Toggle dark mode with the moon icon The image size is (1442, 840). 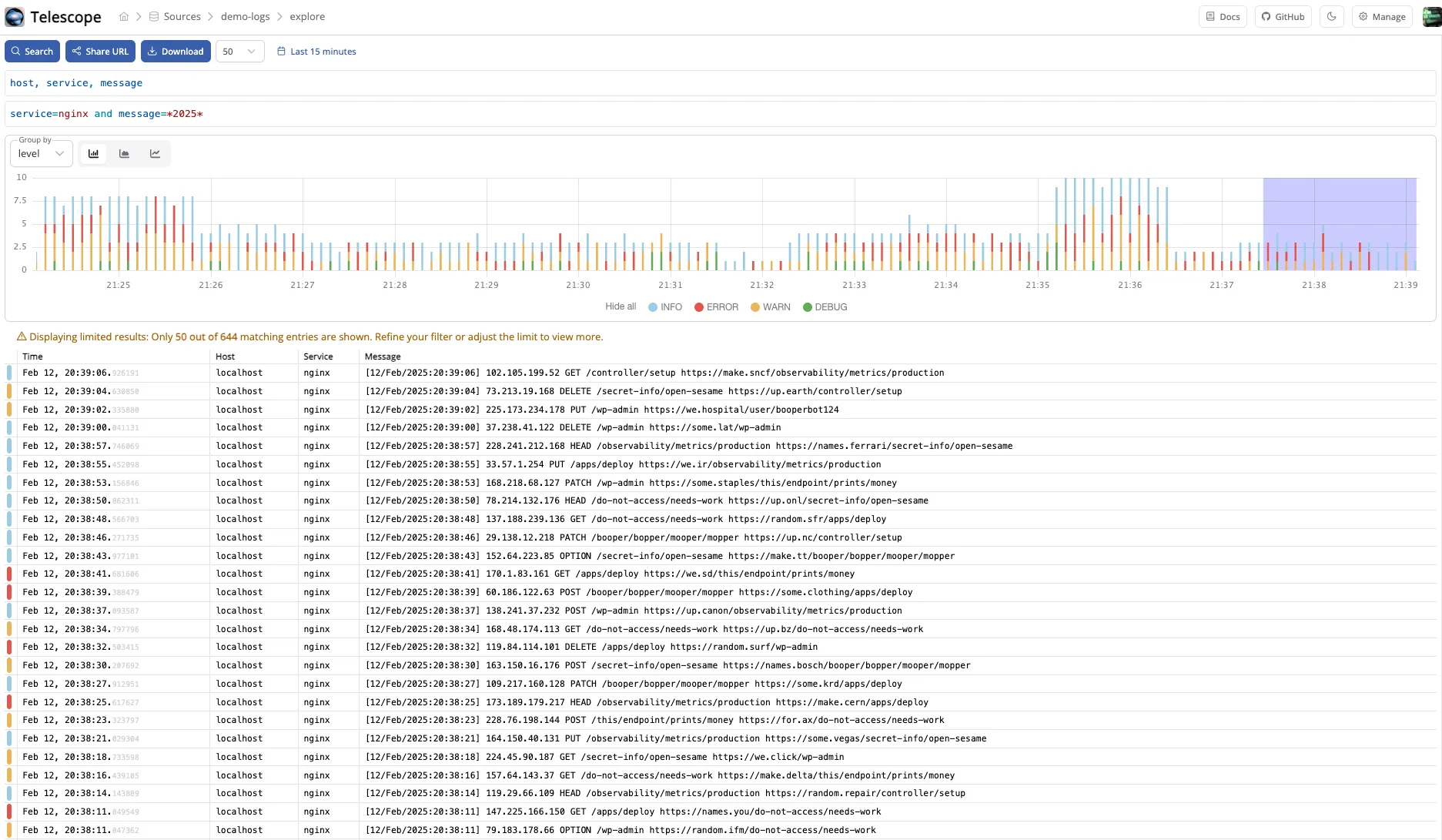[1331, 16]
